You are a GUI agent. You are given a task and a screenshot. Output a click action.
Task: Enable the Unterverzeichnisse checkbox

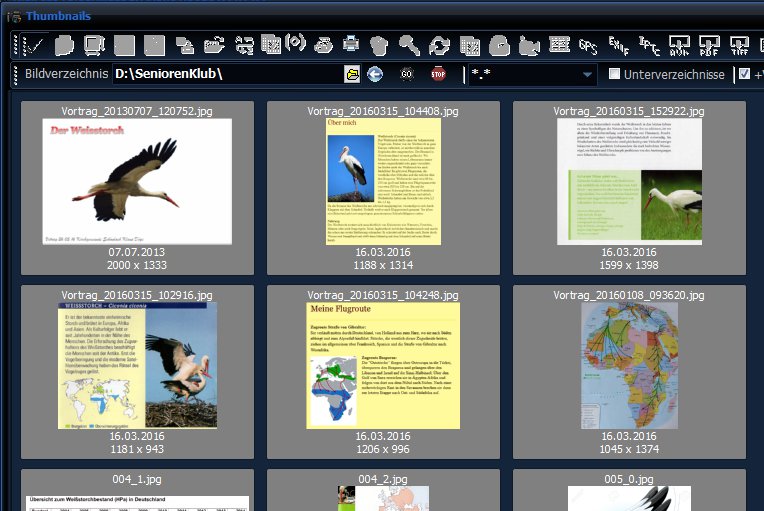[615, 74]
